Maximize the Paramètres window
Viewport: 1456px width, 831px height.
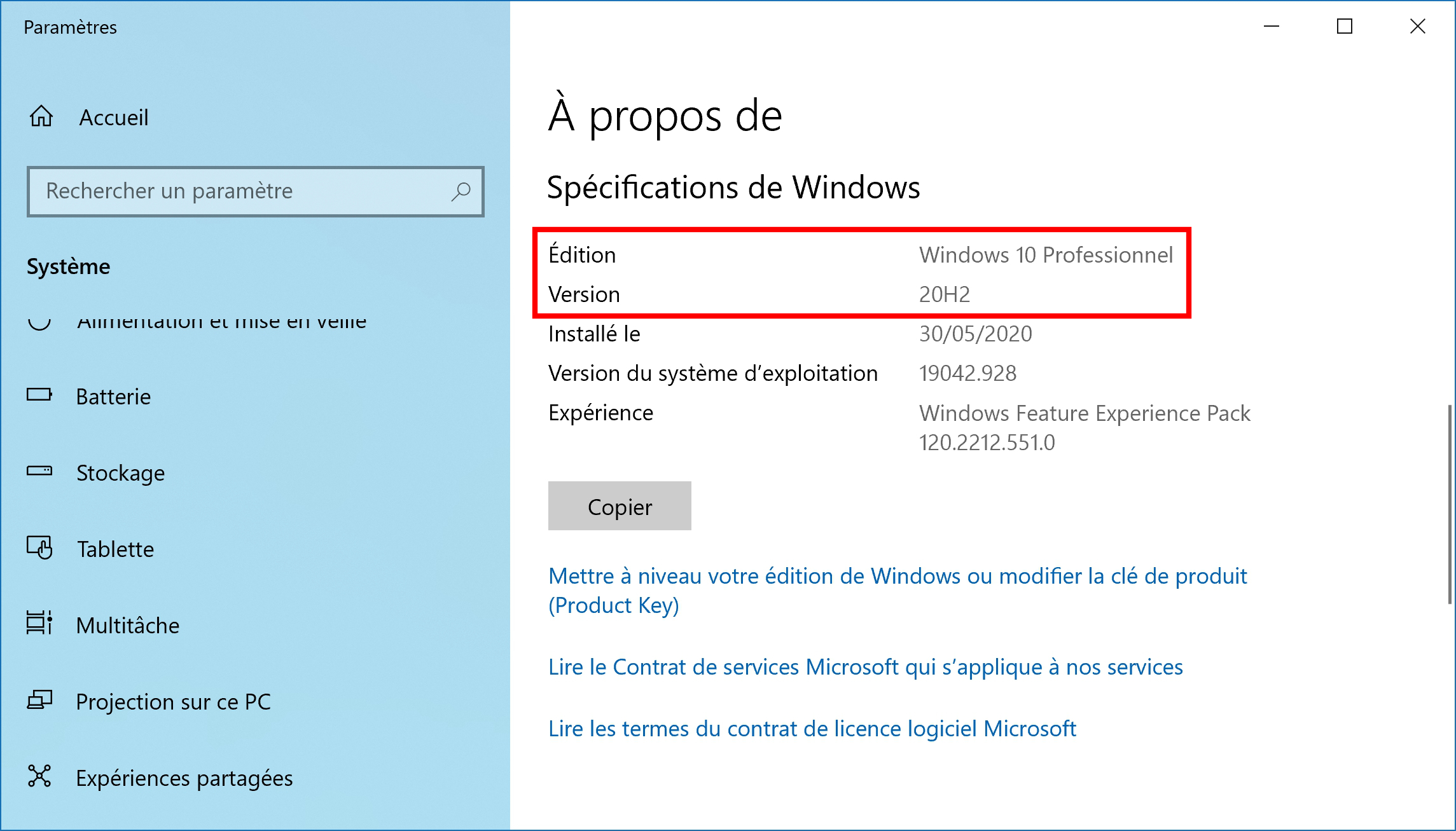1345,26
